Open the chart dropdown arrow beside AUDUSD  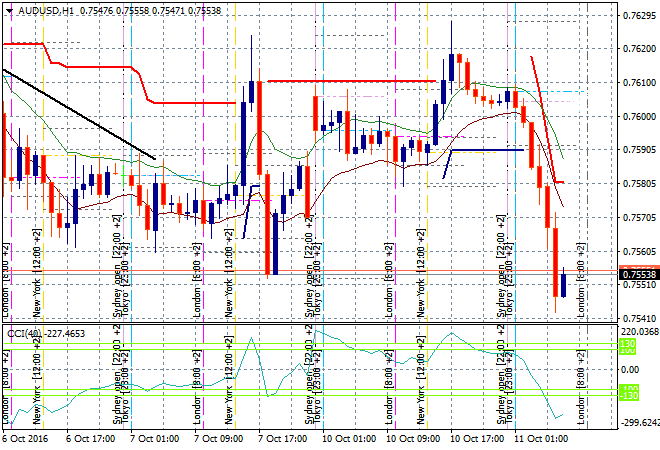(x=7, y=10)
